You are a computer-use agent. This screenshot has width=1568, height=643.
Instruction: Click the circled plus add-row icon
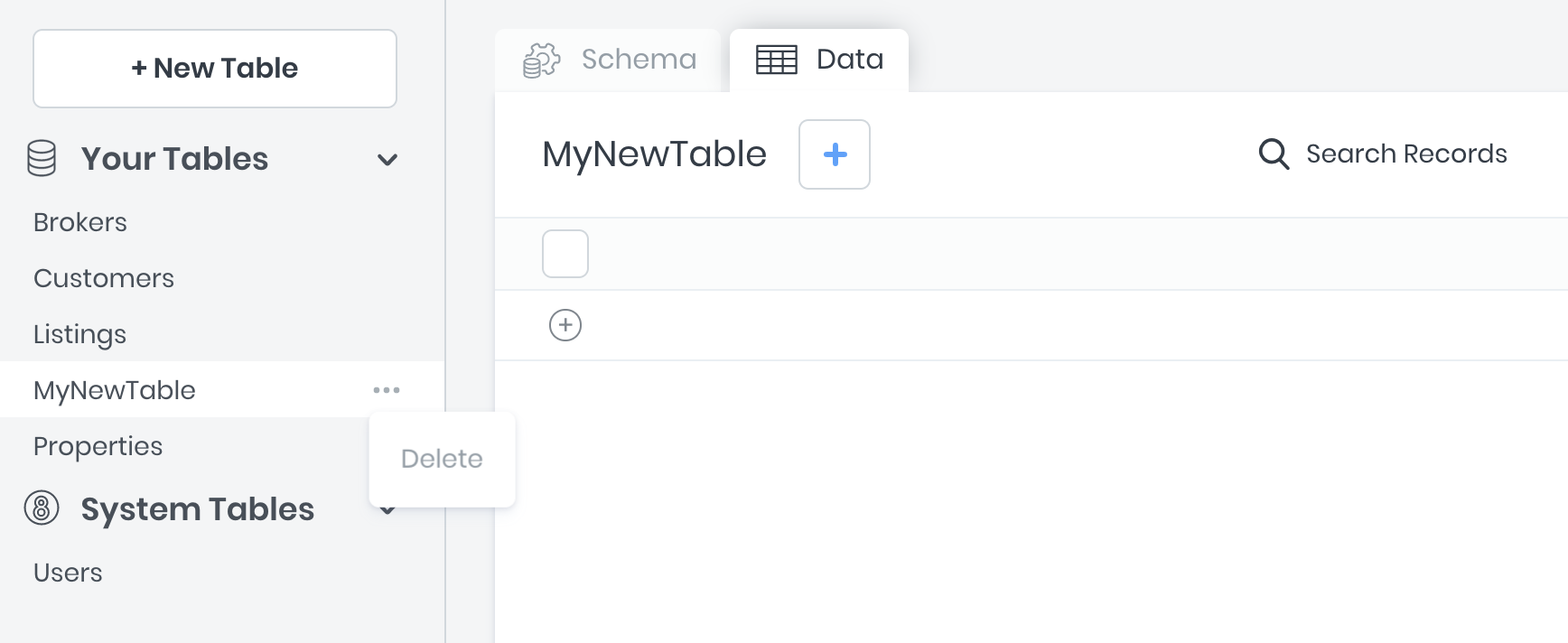click(x=565, y=325)
